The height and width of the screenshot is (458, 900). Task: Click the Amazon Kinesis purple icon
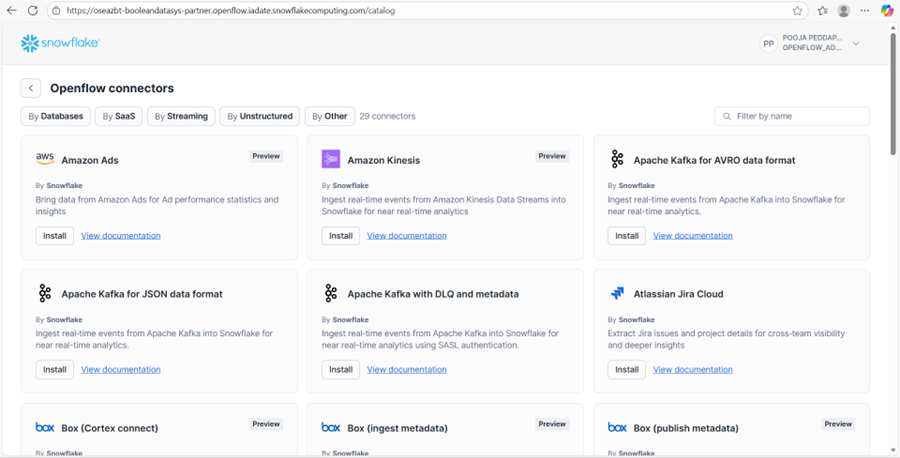pos(331,159)
